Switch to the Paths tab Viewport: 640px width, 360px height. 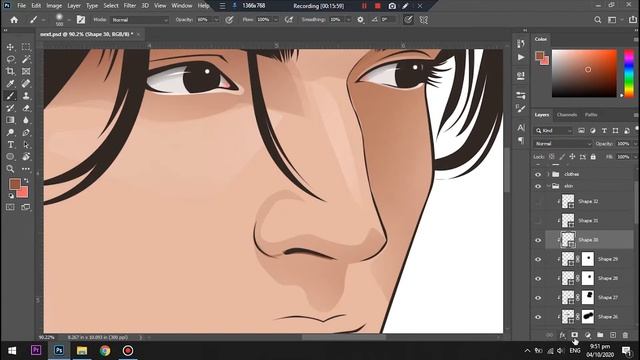(x=591, y=115)
